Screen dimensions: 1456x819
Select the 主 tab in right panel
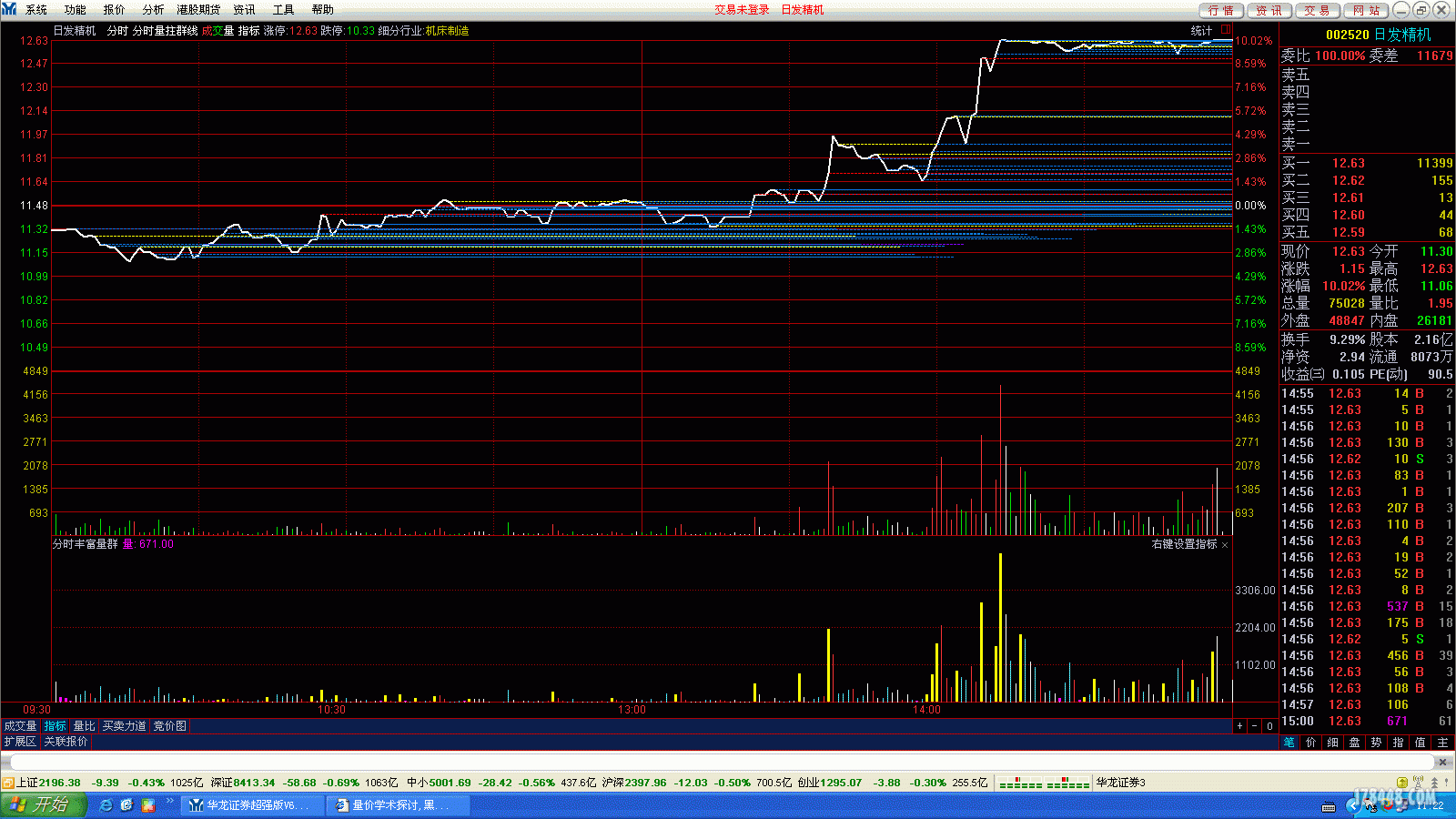pos(1442,743)
